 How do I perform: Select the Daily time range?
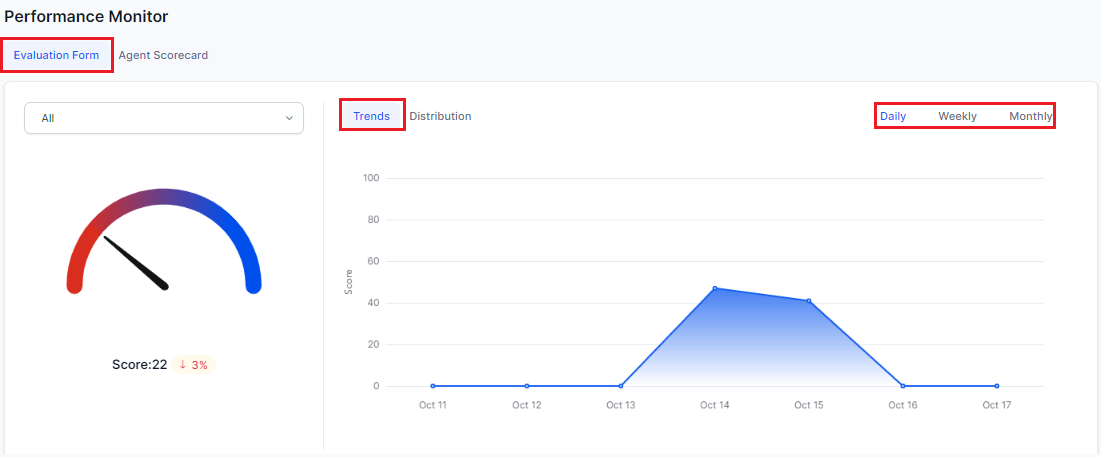click(893, 116)
